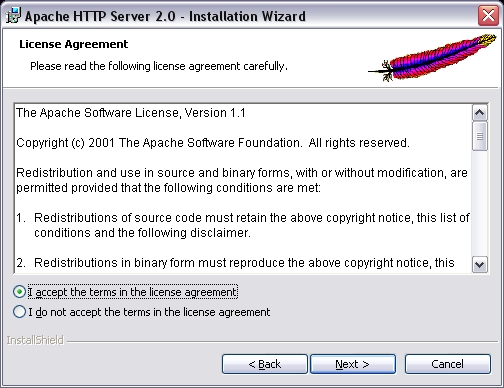Click the Next > button
The width and height of the screenshot is (504, 388).
[353, 364]
